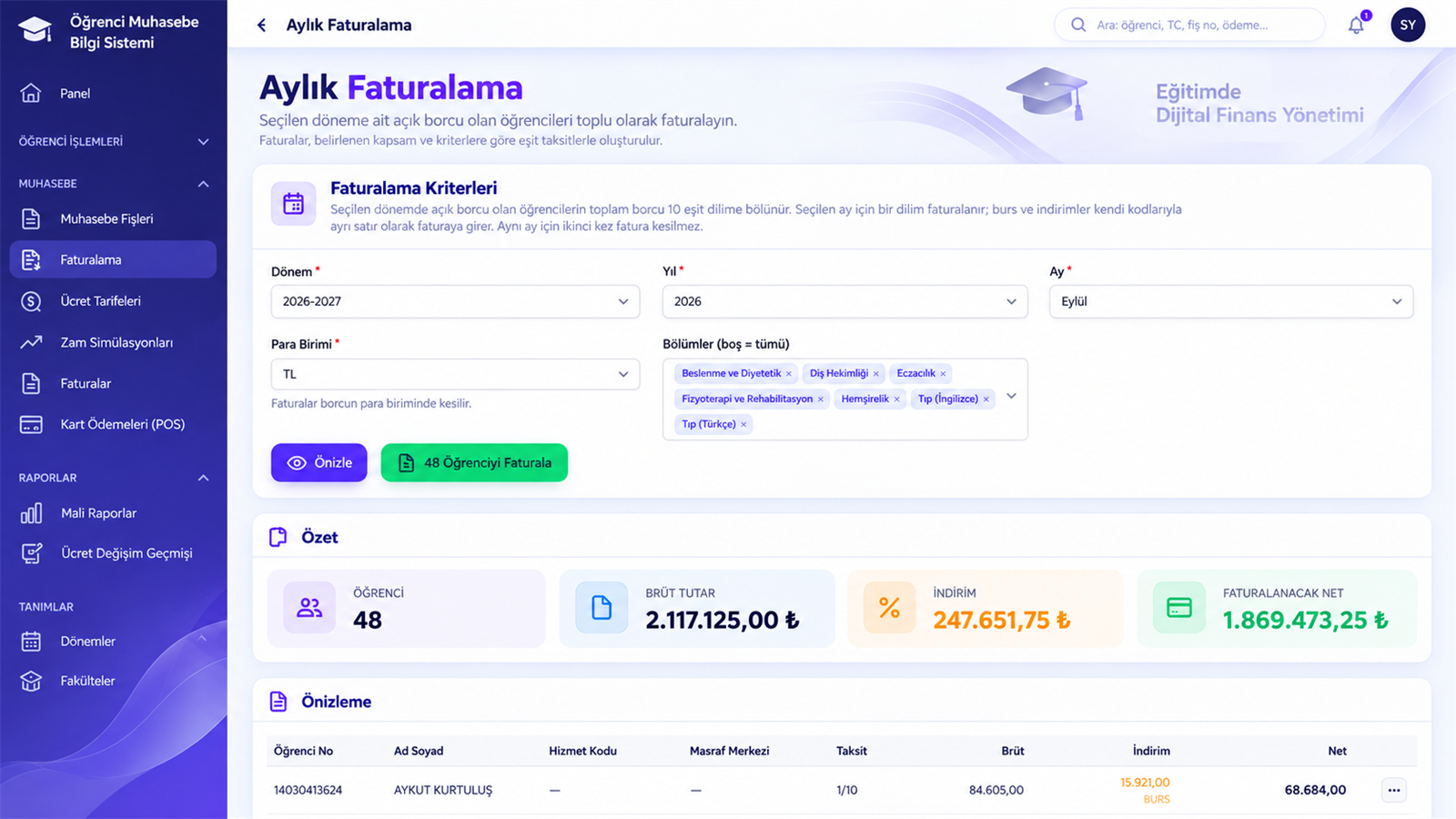
Task: Click the Önizleme document icon
Action: [278, 702]
